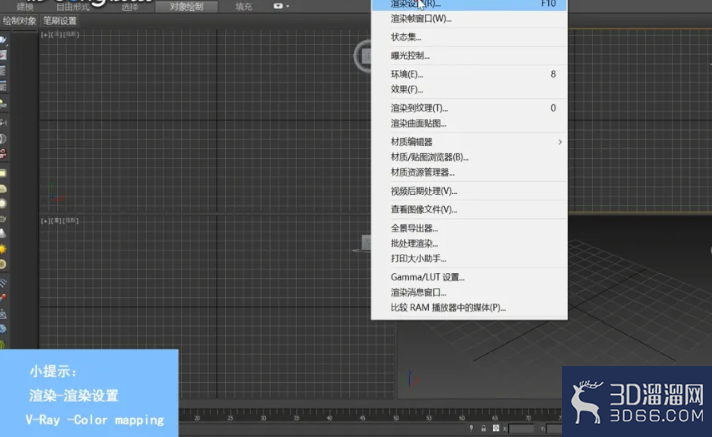Image resolution: width=712 pixels, height=437 pixels.
Task: Expand the 材质编辑器 submenu arrow
Action: (x=560, y=142)
